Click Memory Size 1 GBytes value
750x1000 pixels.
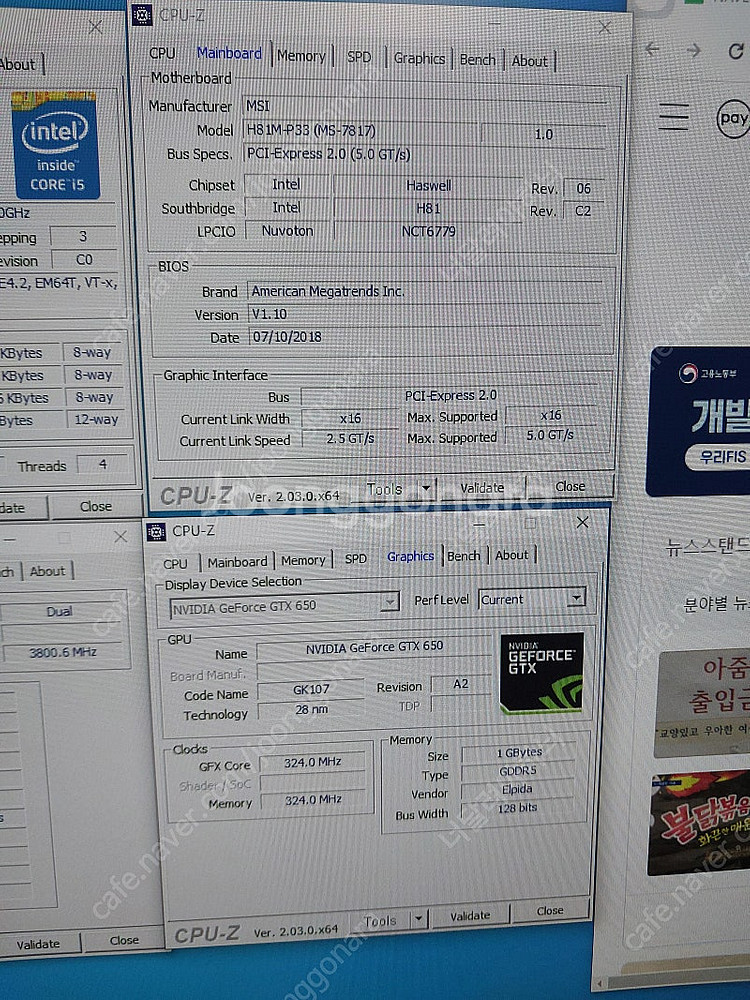[518, 753]
